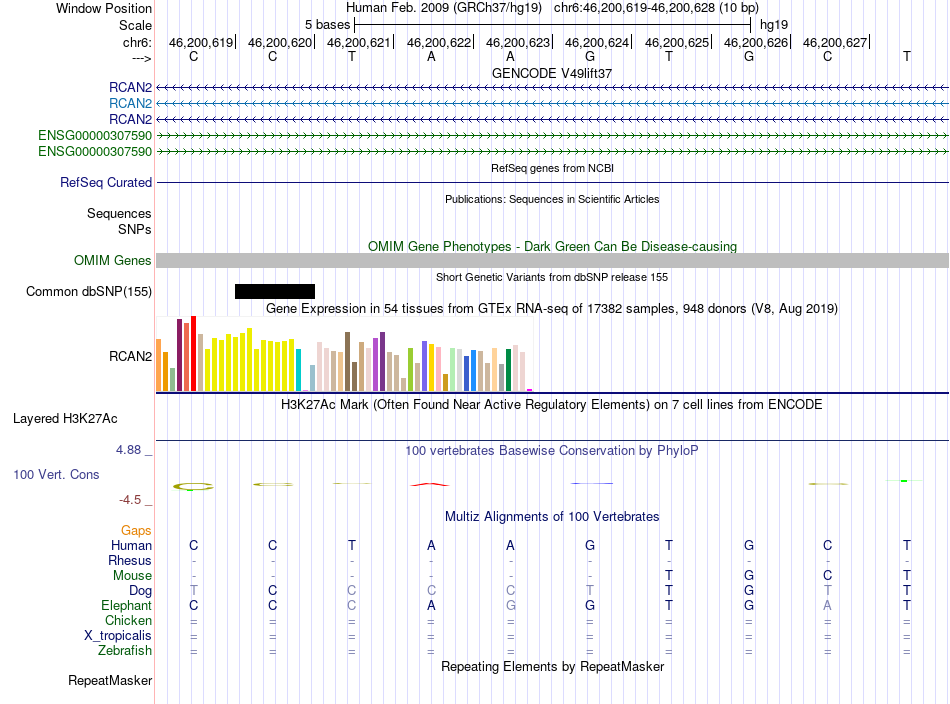Image resolution: width=950 pixels, height=704 pixels.
Task: Select the Mouse species label
Action: click(x=132, y=576)
